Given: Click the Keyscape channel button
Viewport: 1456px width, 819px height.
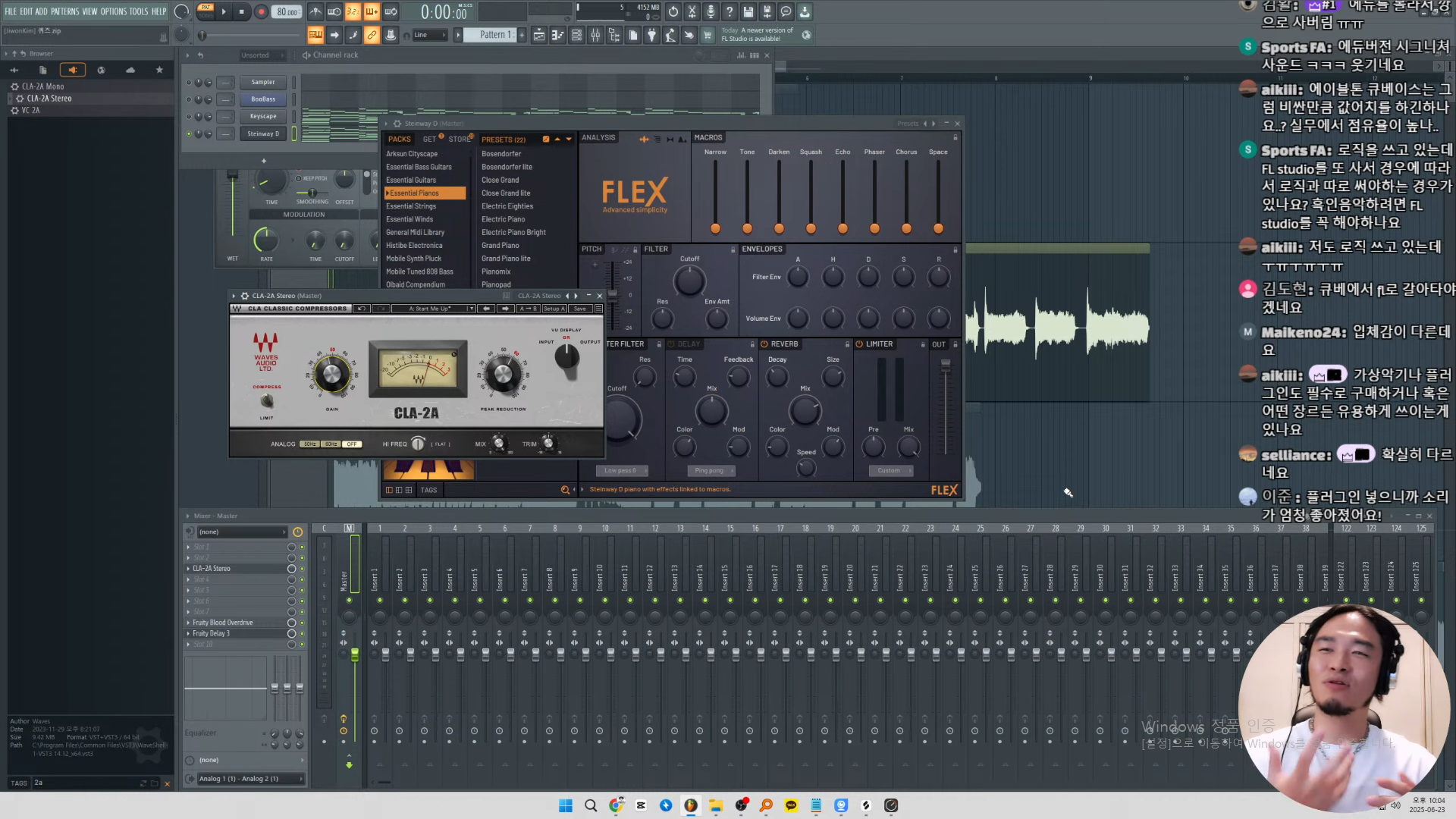Looking at the screenshot, I should click(263, 117).
